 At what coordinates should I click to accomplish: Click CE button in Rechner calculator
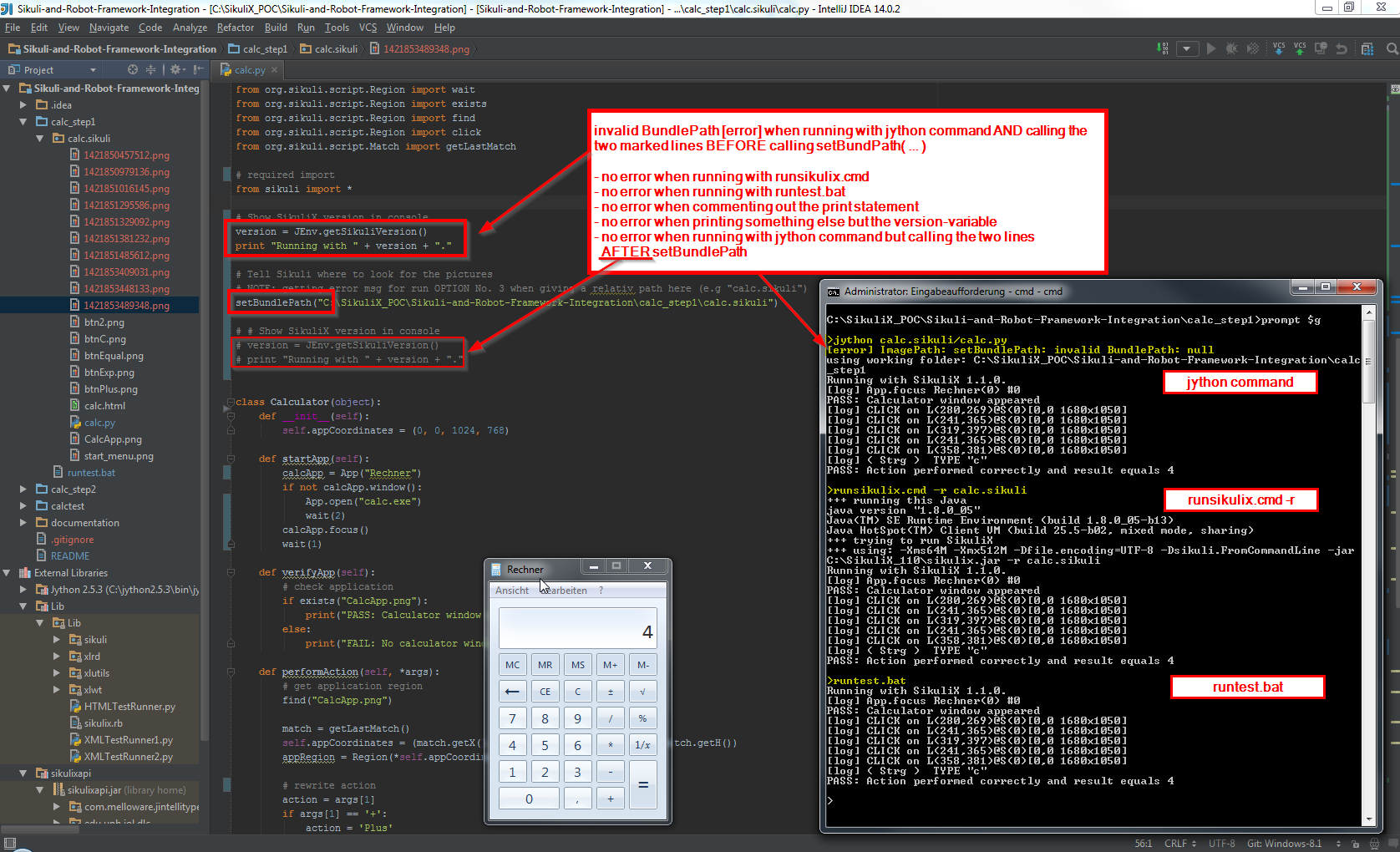click(545, 692)
